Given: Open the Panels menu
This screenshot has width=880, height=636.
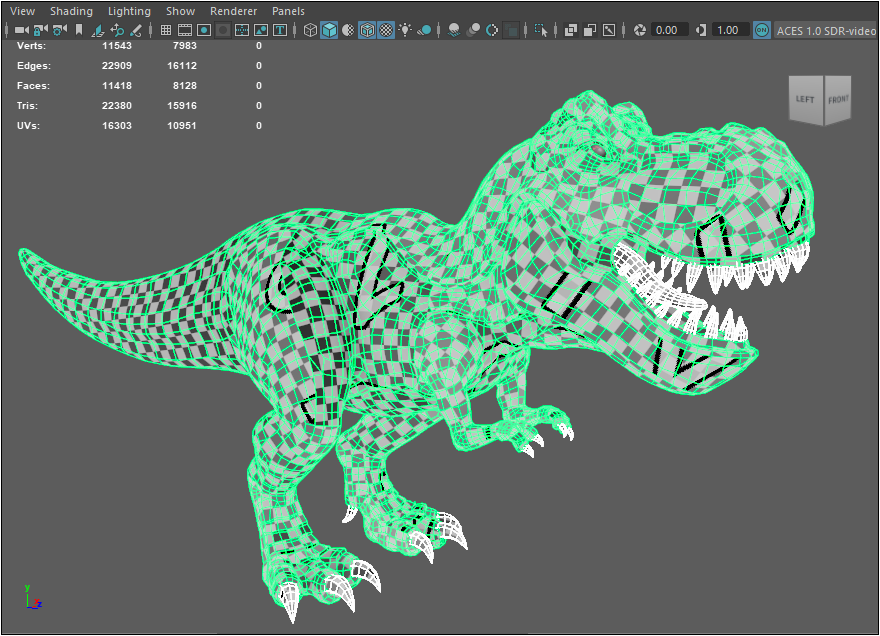Looking at the screenshot, I should coord(288,11).
